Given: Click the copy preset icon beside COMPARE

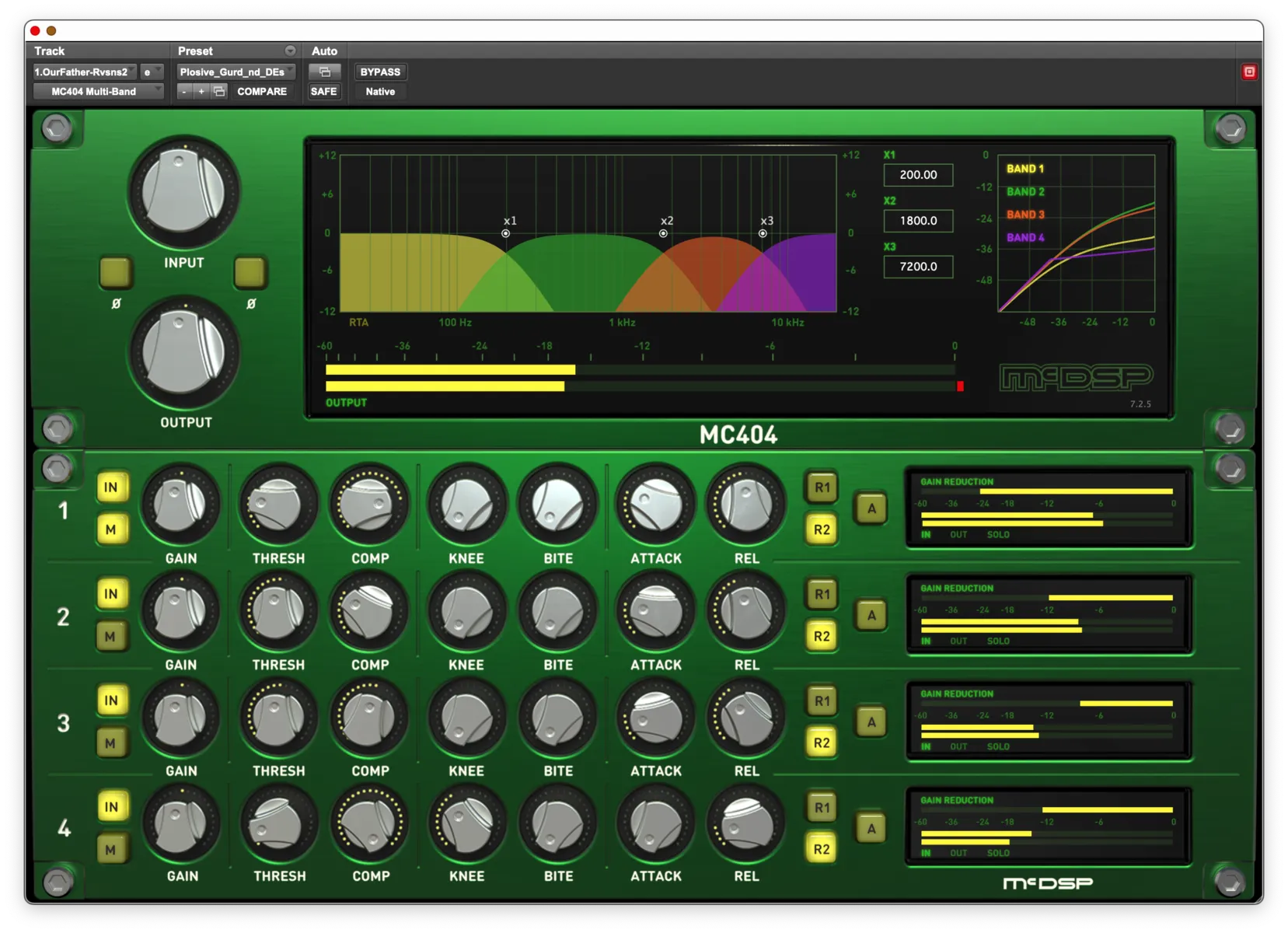Looking at the screenshot, I should (218, 91).
